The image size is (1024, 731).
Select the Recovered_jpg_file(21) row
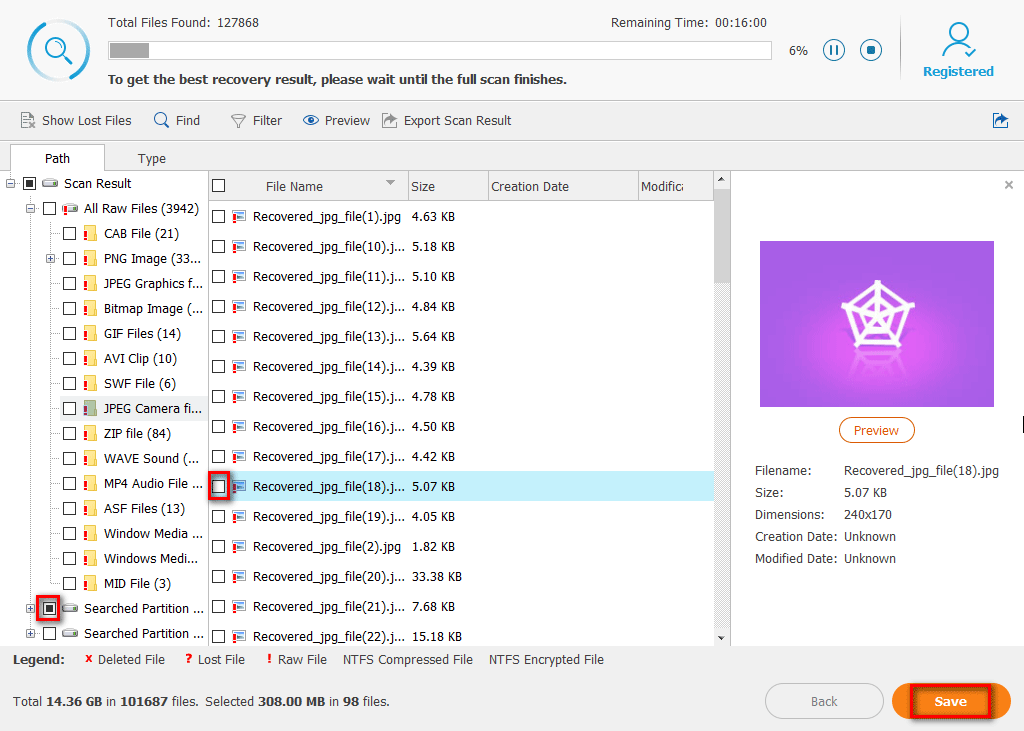point(461,606)
